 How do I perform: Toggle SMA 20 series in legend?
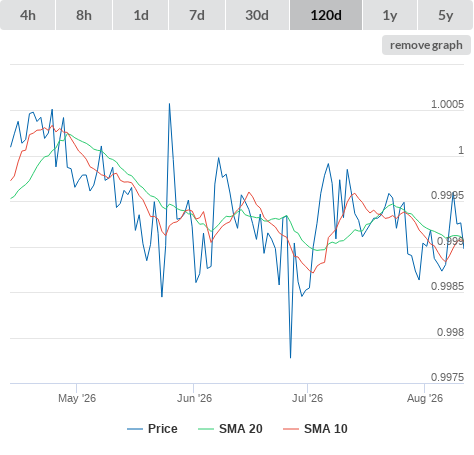pos(230,429)
